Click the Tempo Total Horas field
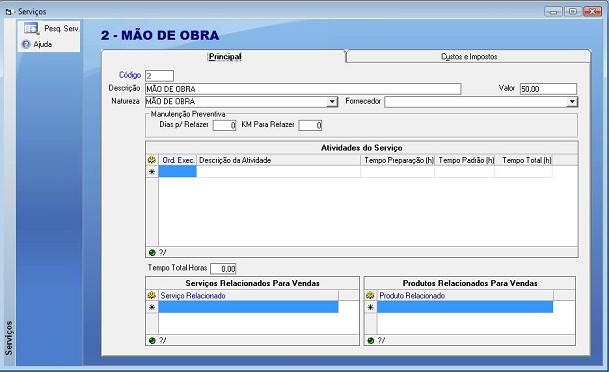 pos(223,269)
